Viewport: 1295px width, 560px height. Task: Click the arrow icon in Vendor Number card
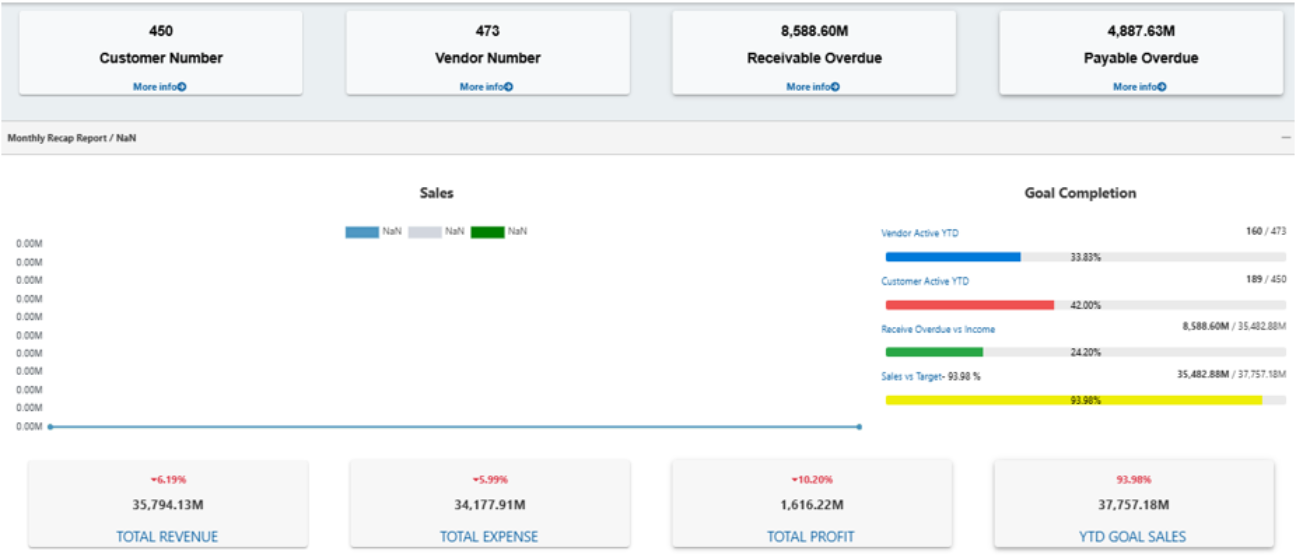click(x=509, y=87)
